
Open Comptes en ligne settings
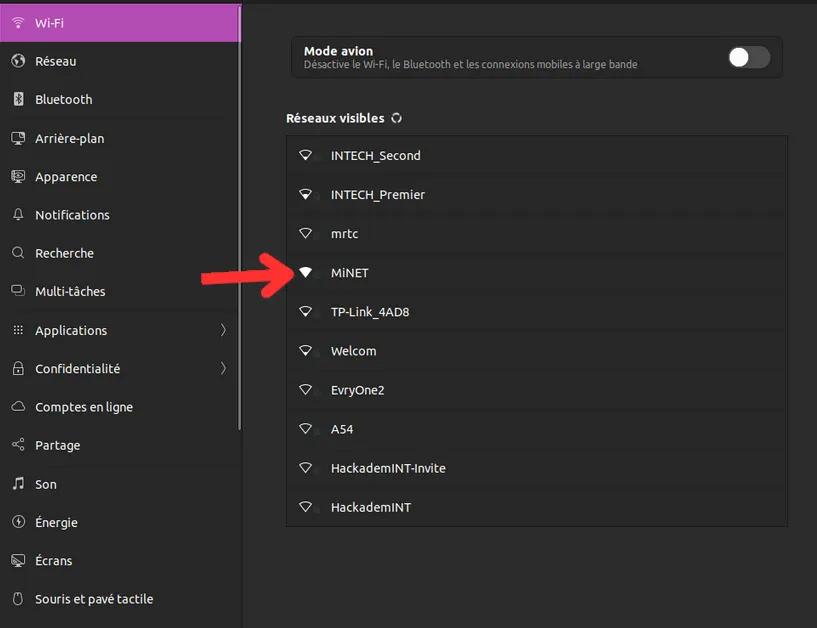click(x=120, y=407)
